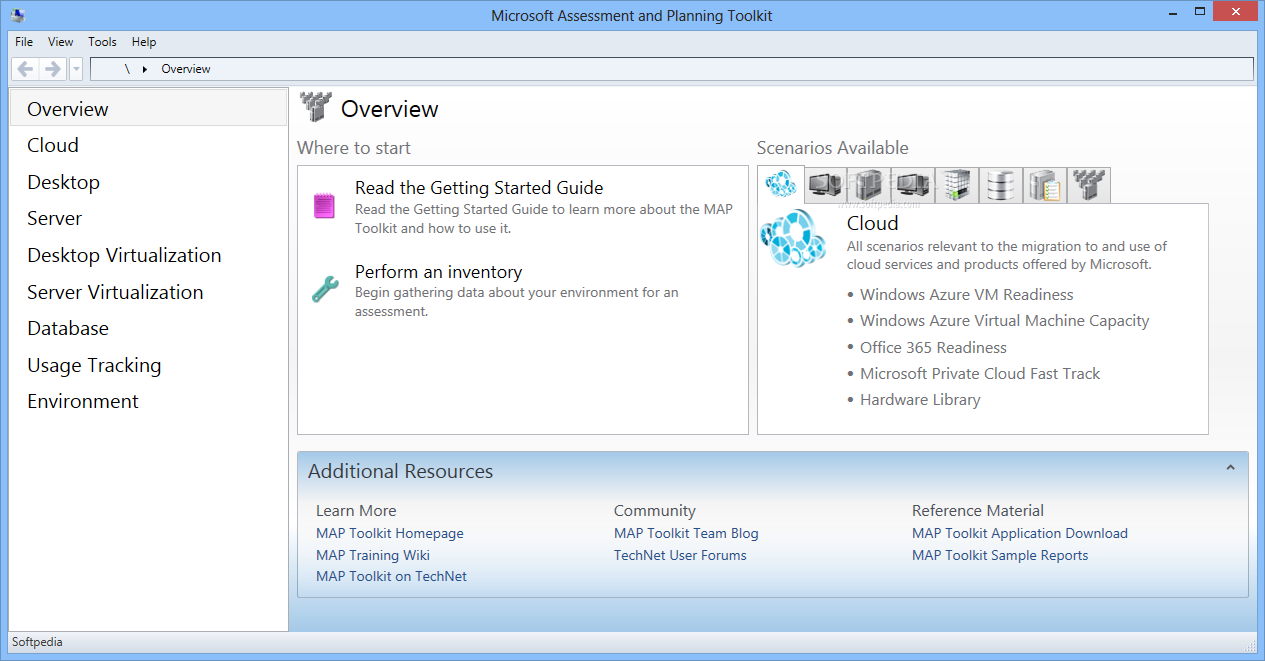The image size is (1265, 661).
Task: Open the View menu
Action: (61, 42)
